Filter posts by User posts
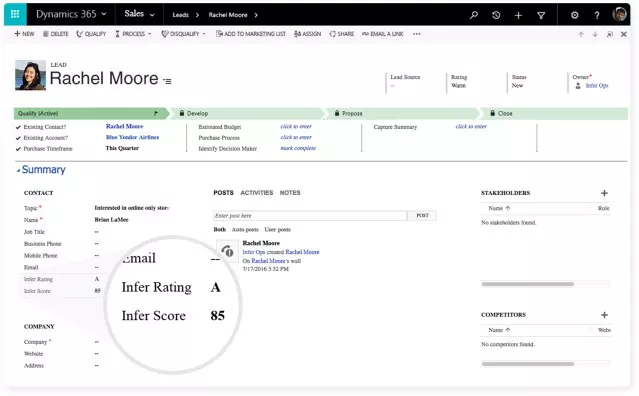Viewport: 639px width, 396px height. (x=278, y=230)
